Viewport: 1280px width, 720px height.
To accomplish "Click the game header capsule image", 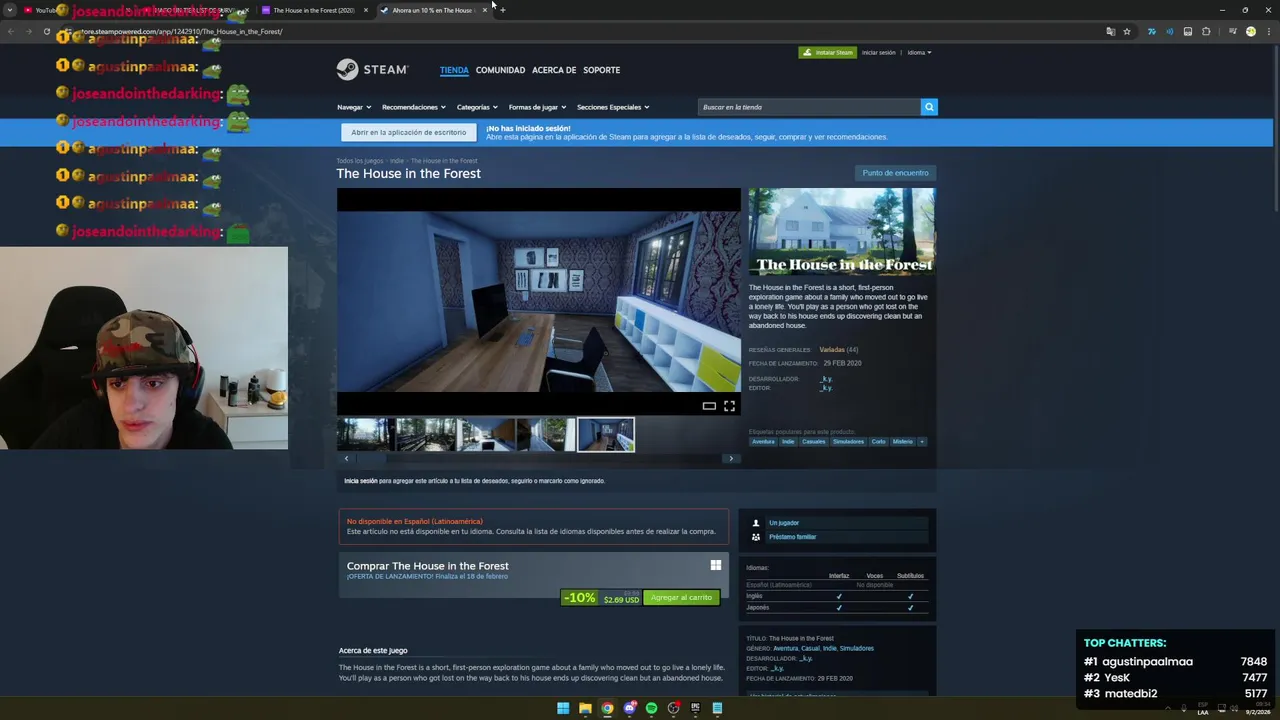I will point(842,232).
